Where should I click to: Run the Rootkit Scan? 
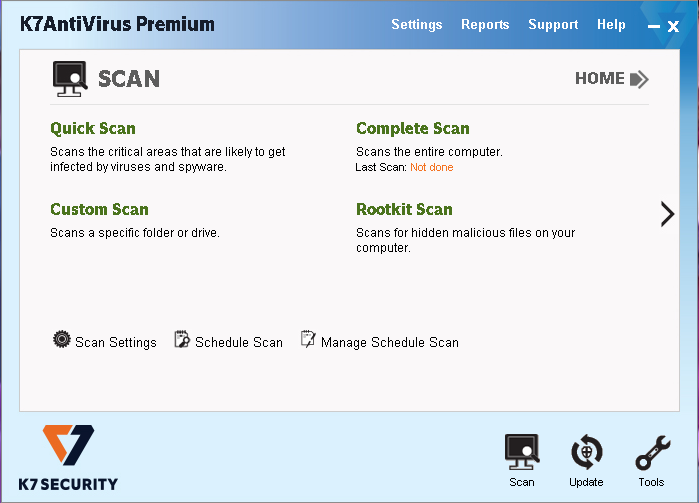click(x=404, y=209)
